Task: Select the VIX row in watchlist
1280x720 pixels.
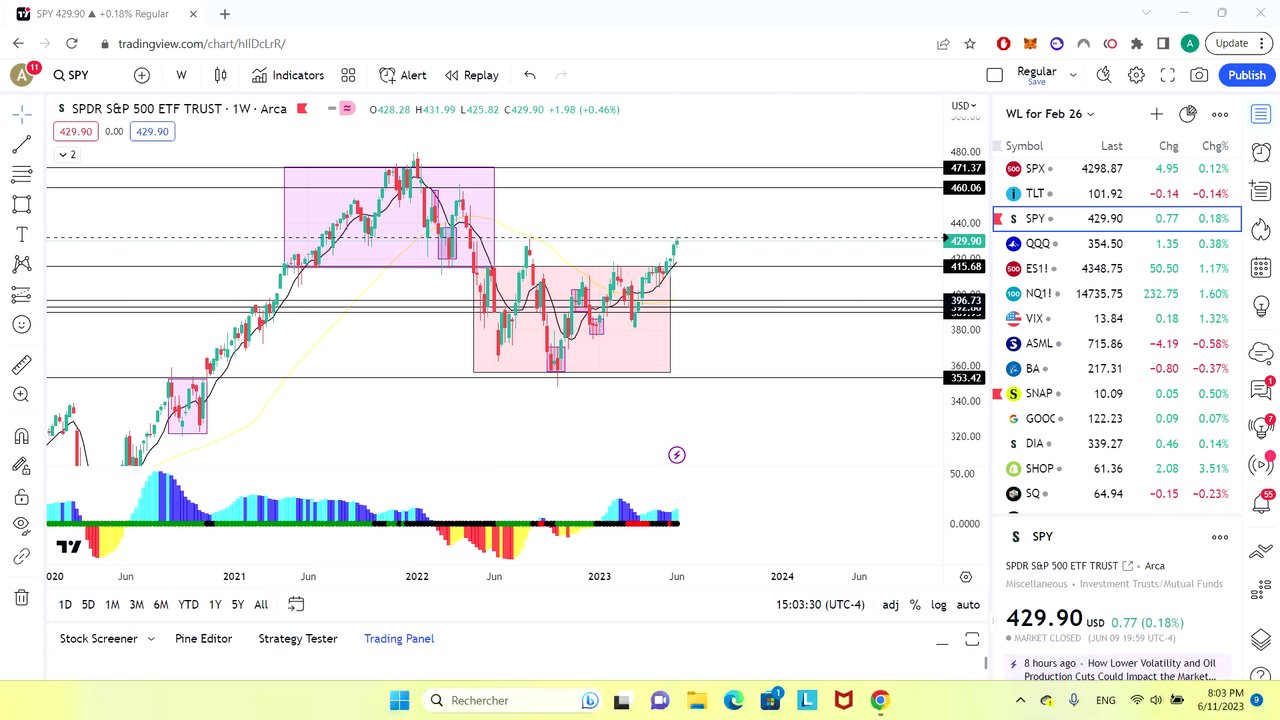Action: [x=1117, y=319]
